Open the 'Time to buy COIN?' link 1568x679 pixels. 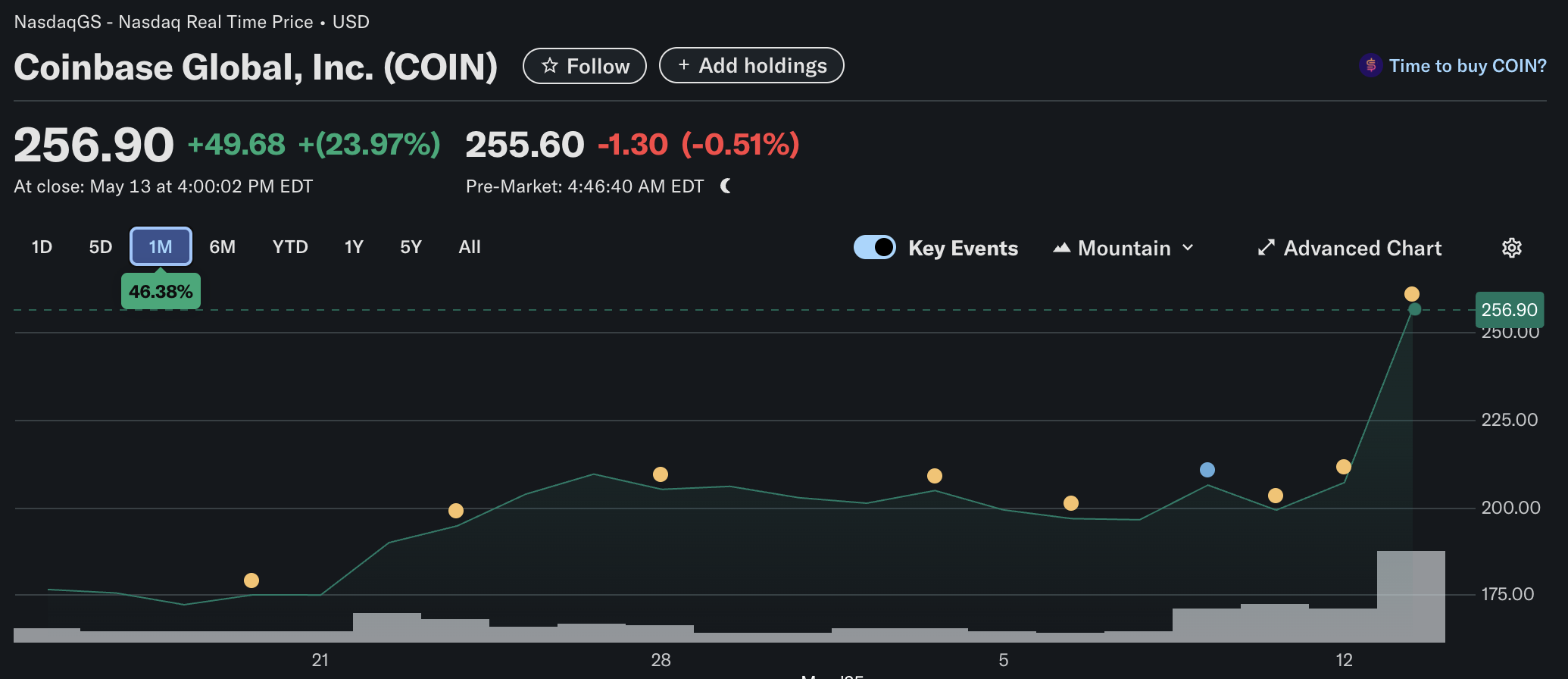click(x=1467, y=66)
